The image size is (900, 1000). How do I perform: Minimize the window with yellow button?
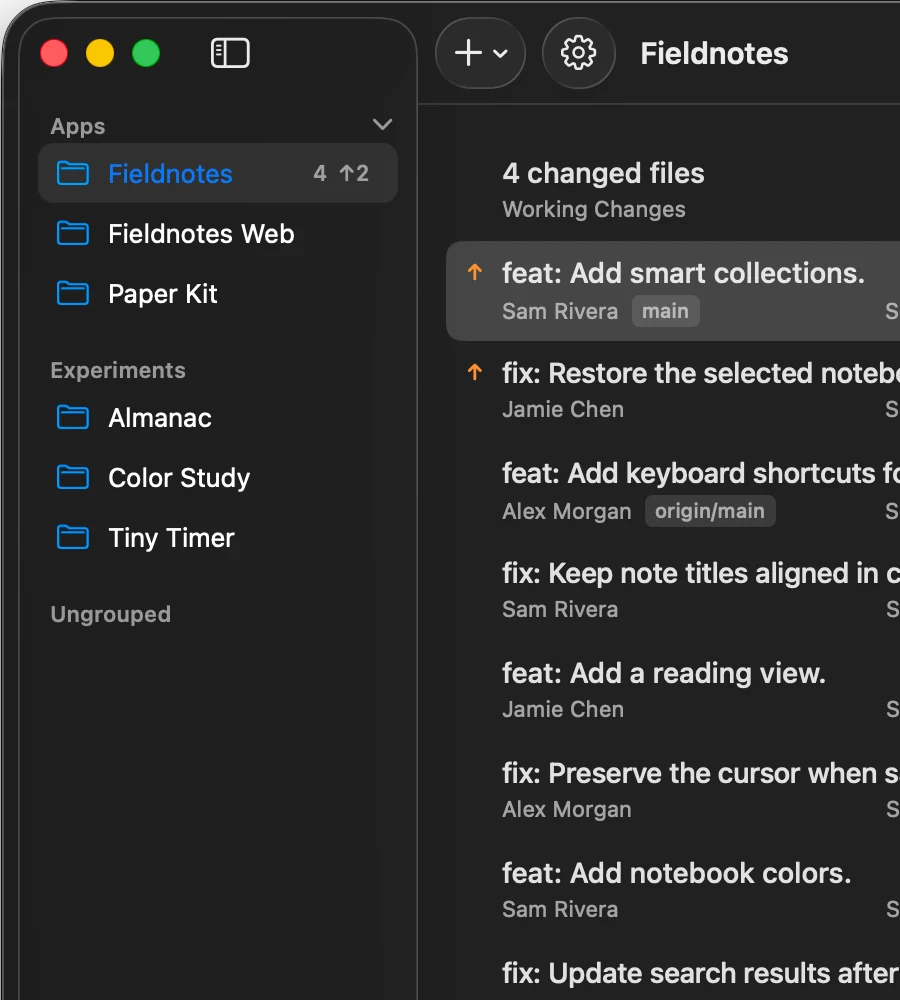[x=100, y=53]
